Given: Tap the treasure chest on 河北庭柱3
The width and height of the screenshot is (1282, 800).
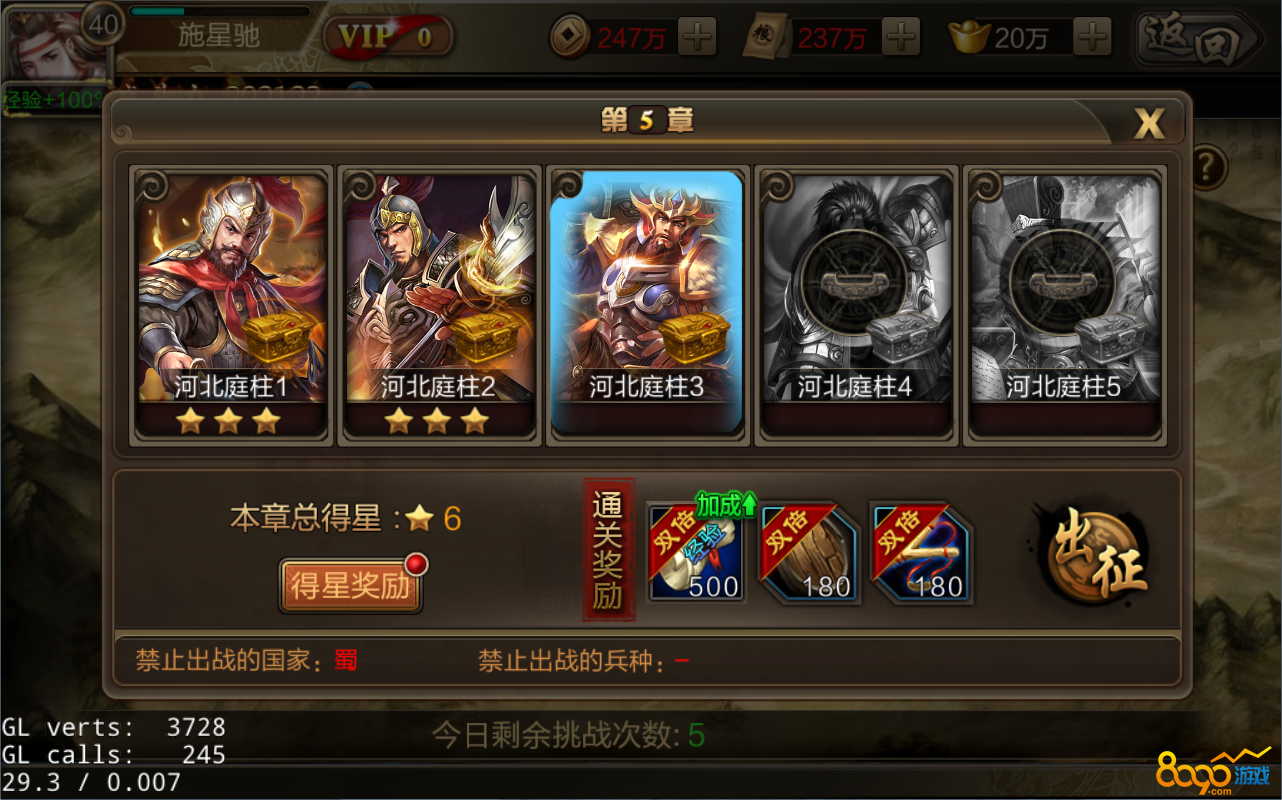Looking at the screenshot, I should (x=694, y=341).
